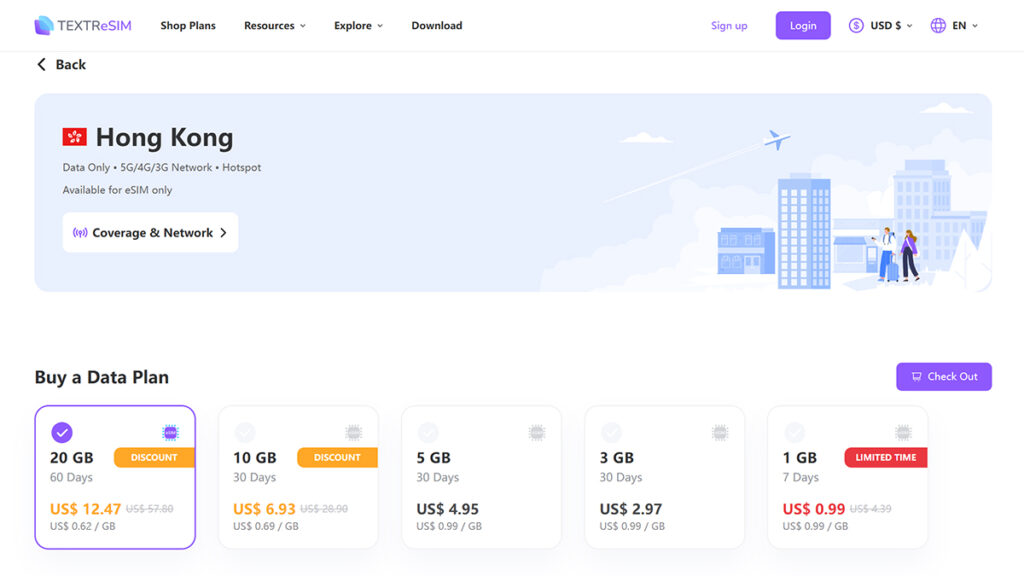
Task: Click the back arrow icon
Action: click(x=42, y=64)
